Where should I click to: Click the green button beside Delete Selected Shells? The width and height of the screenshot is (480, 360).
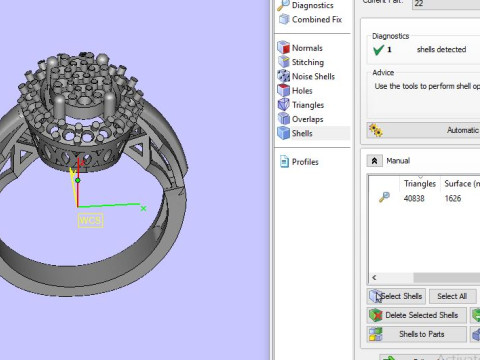(x=475, y=315)
